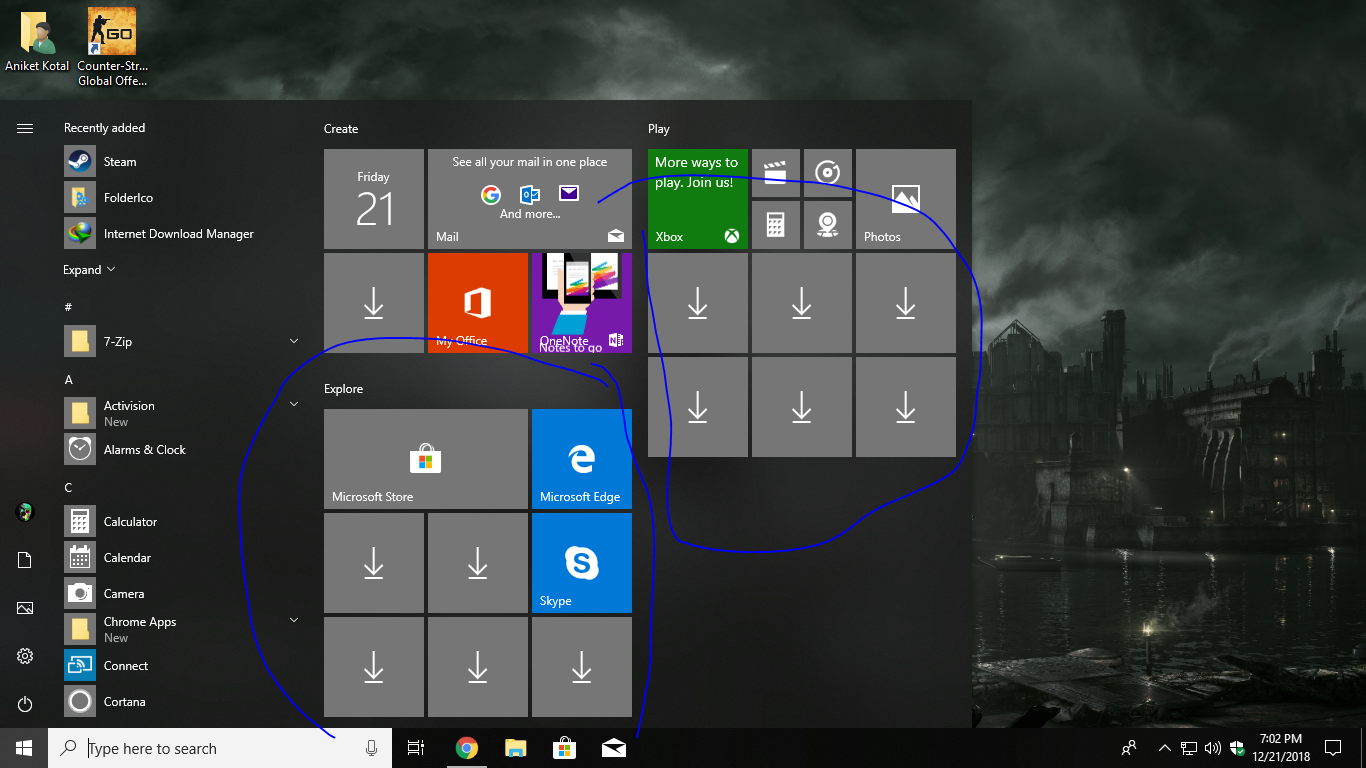Viewport: 1366px width, 768px height.
Task: Jump to letter A index
Action: 69,380
